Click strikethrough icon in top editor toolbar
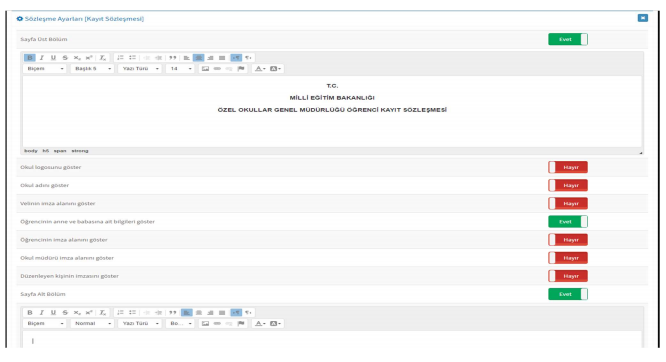 [65, 58]
